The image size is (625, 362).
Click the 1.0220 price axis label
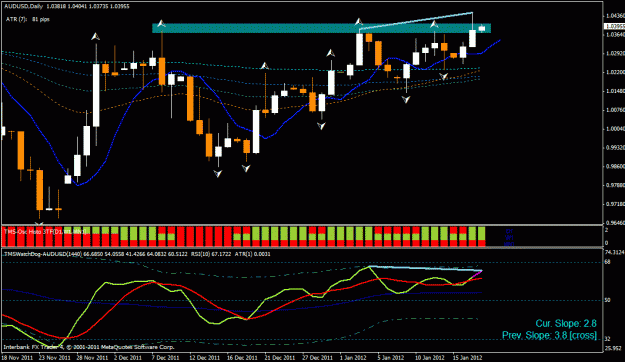pyautogui.click(x=615, y=72)
